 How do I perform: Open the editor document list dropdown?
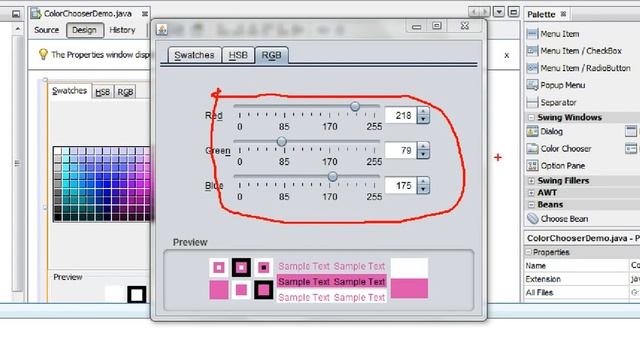pyautogui.click(x=499, y=12)
